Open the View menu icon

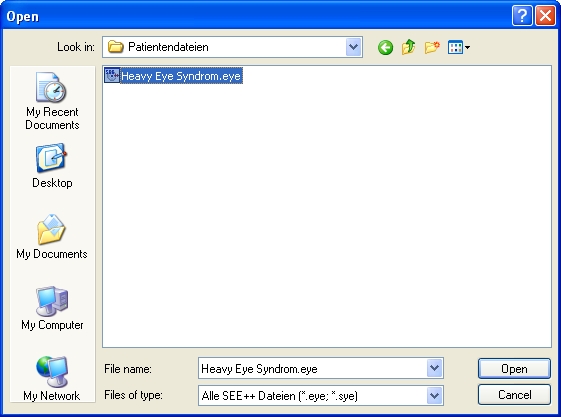coord(459,47)
